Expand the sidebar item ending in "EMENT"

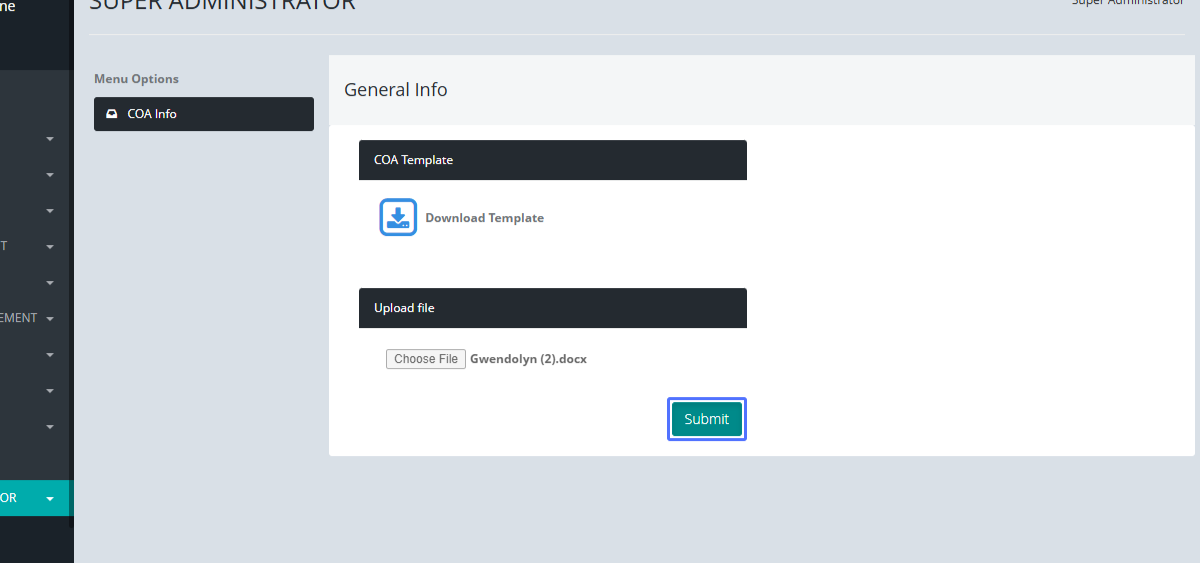[50, 319]
